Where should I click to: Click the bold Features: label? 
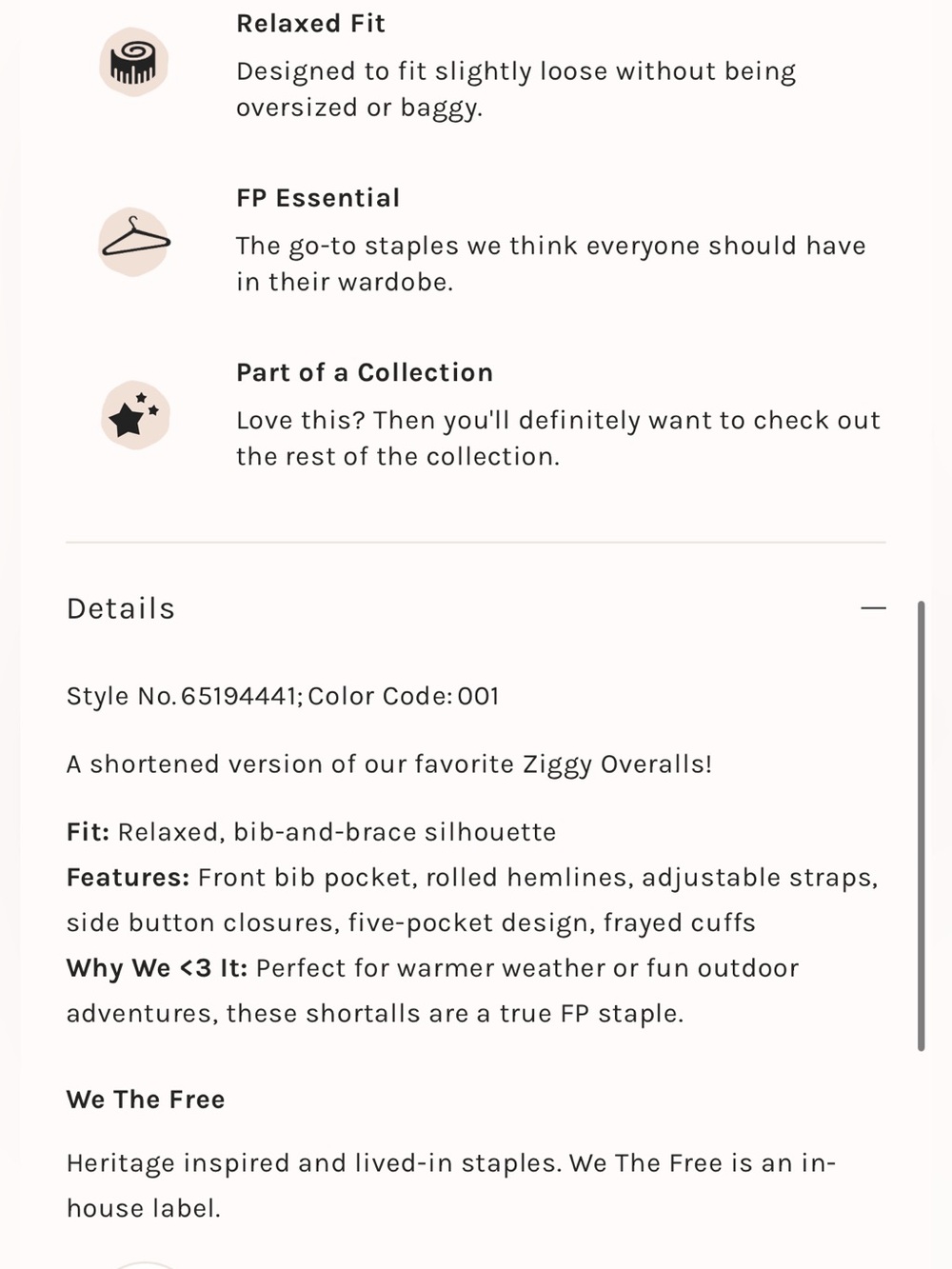pos(128,877)
